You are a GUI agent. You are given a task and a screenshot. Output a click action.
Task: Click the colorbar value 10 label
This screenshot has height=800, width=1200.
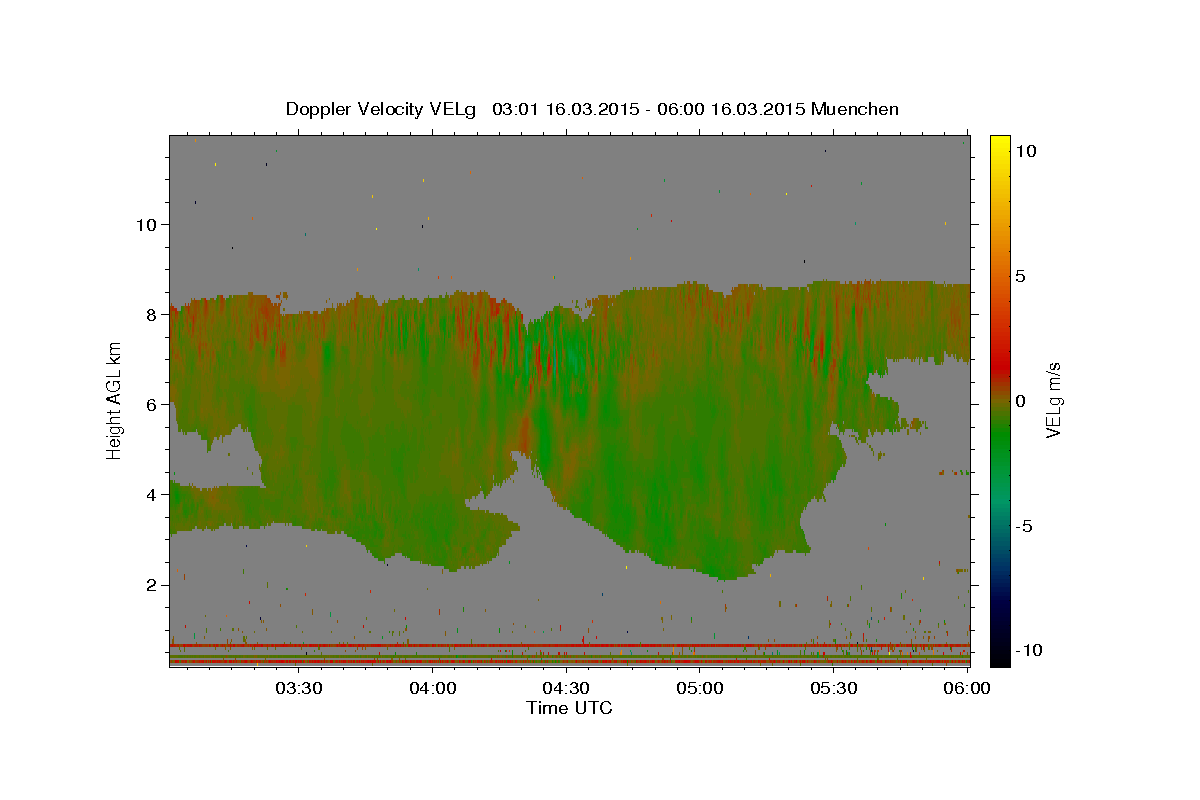point(1025,150)
